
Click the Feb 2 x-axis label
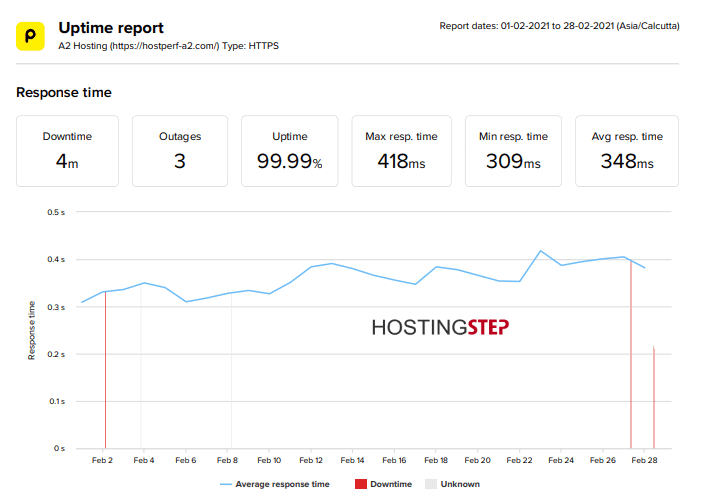(x=102, y=460)
